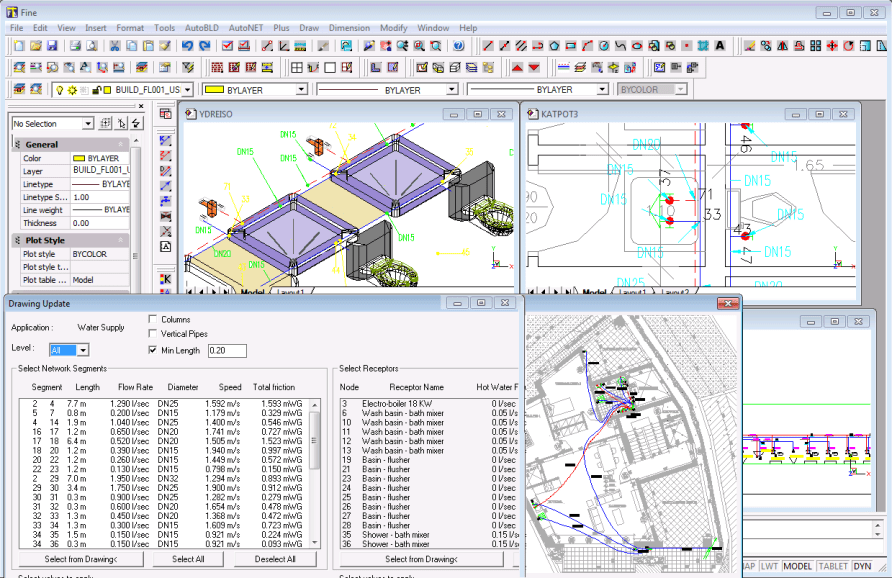Image resolution: width=892 pixels, height=578 pixels.
Task: Click the valve icon in left sidebar
Action: (166, 216)
